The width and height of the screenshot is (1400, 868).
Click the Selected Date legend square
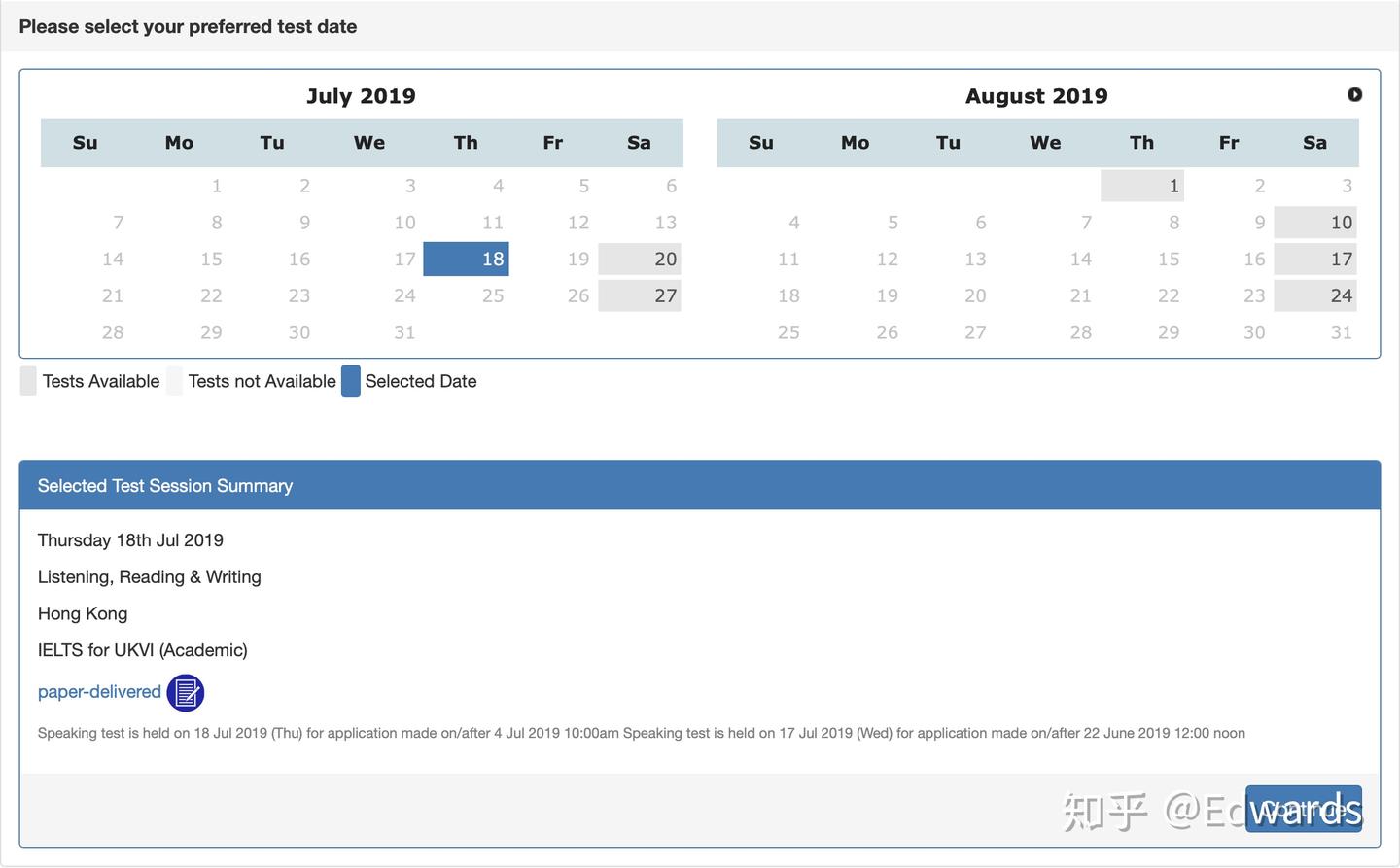[351, 380]
